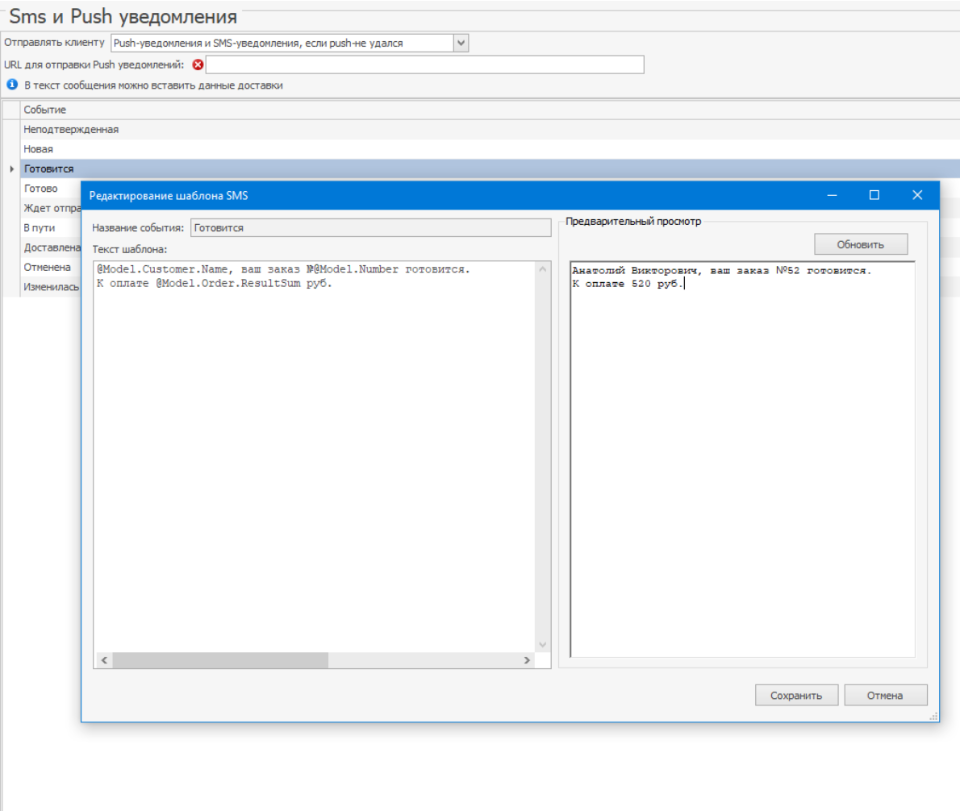Click the 'Событие' column header

45,109
